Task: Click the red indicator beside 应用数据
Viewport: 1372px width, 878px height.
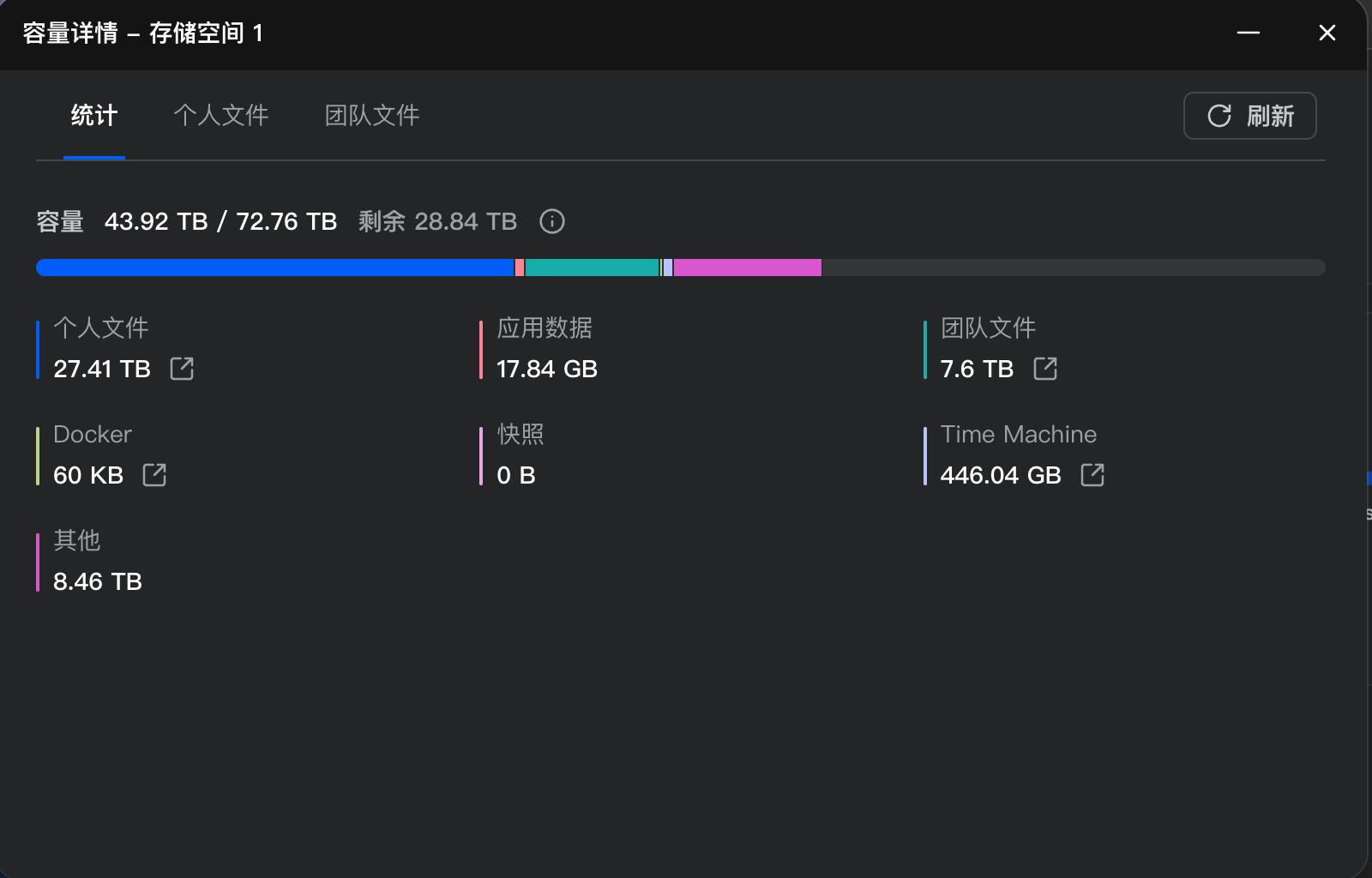Action: 482,348
